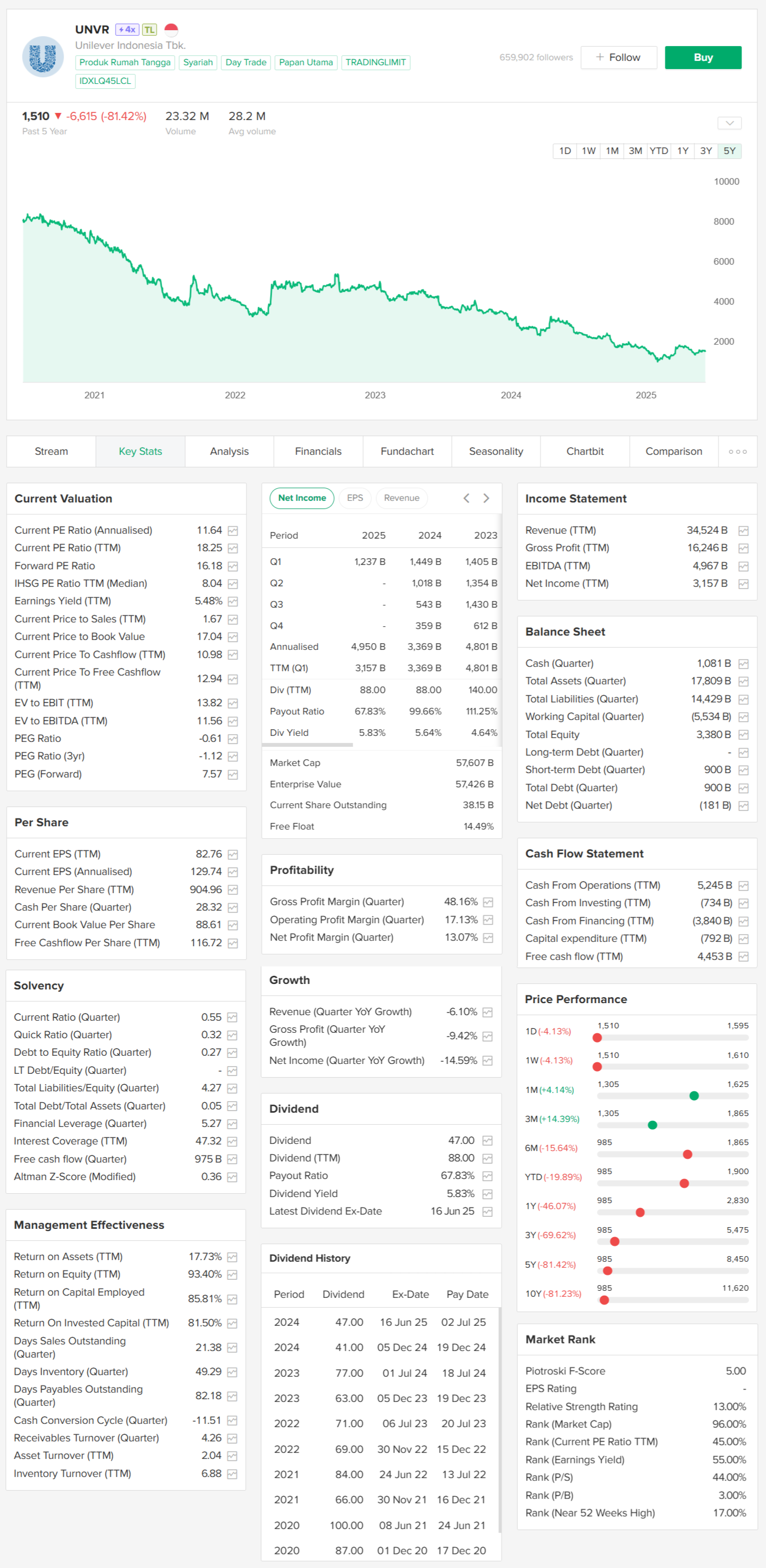Show next periods with right arrow

[x=486, y=498]
